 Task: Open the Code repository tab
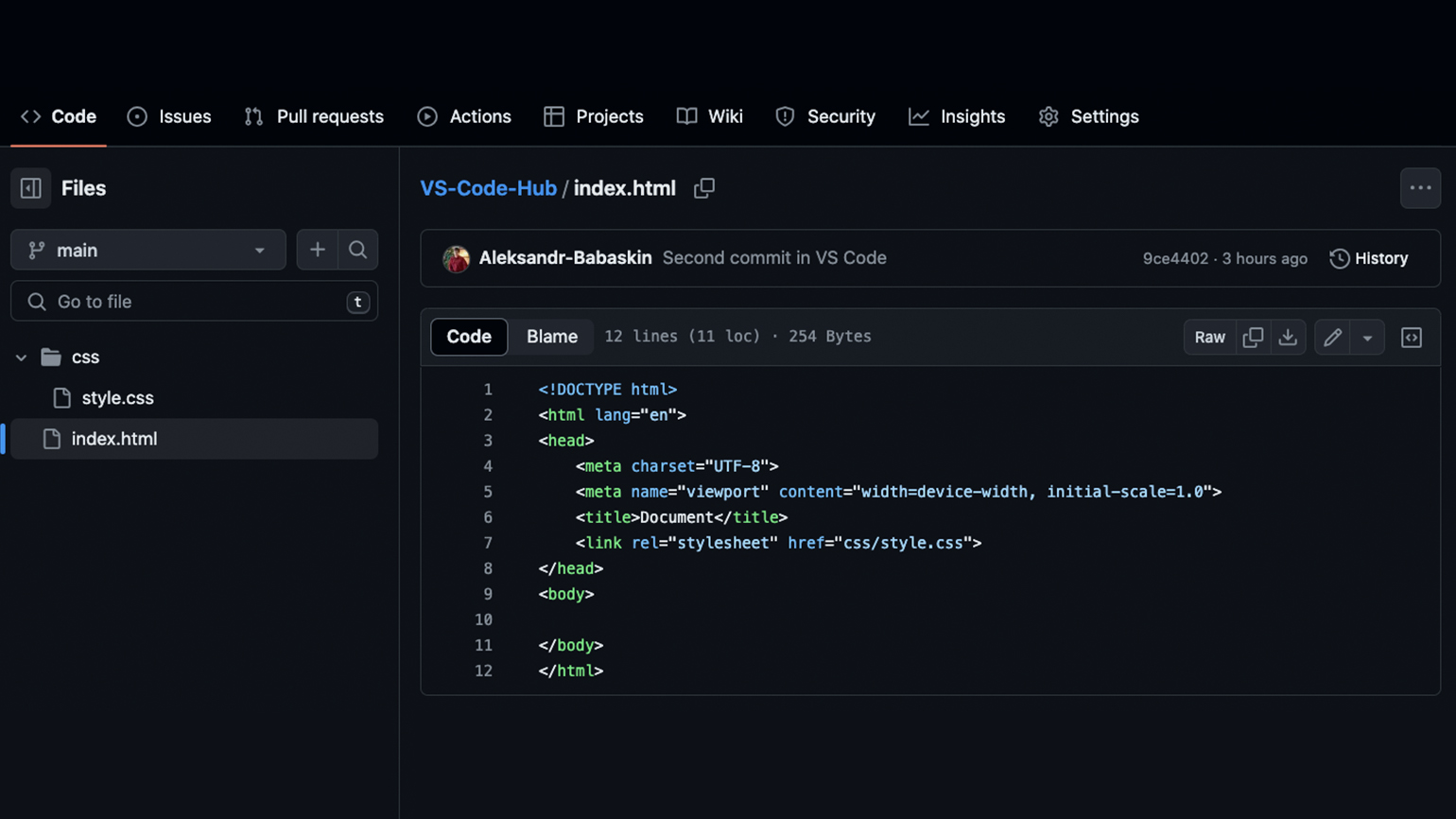(x=59, y=116)
